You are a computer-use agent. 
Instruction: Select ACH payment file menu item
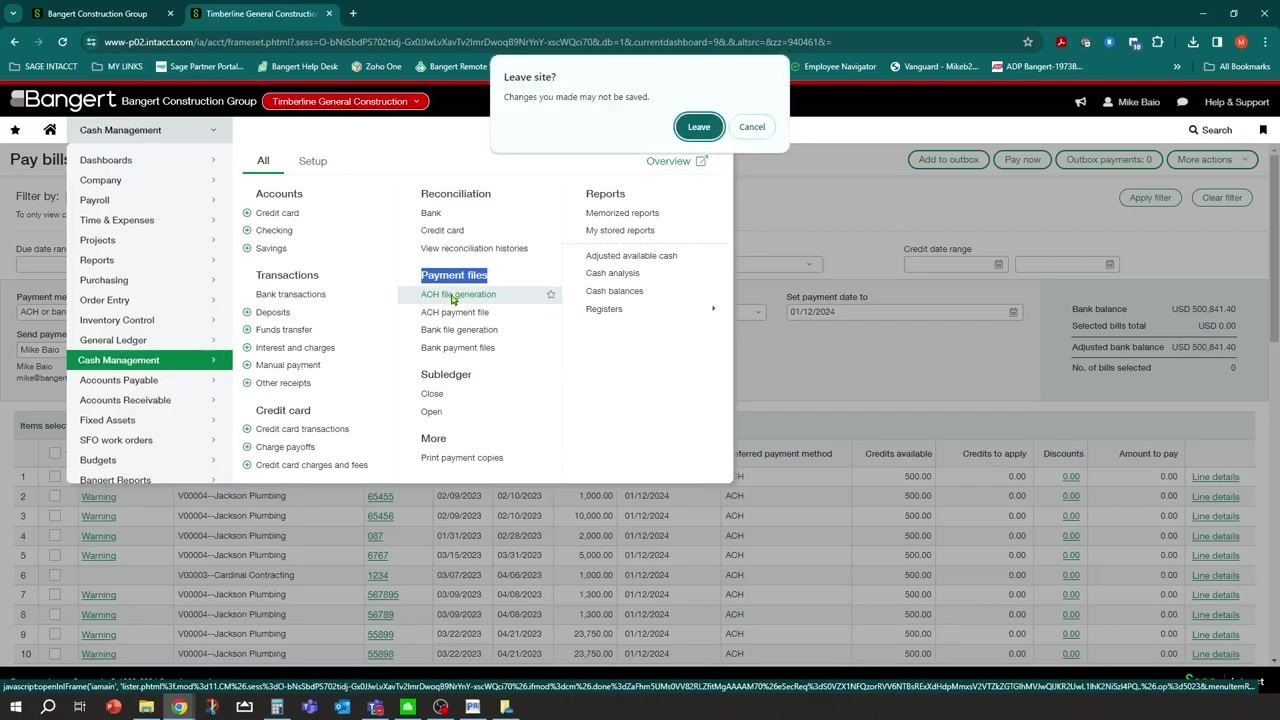pos(455,312)
